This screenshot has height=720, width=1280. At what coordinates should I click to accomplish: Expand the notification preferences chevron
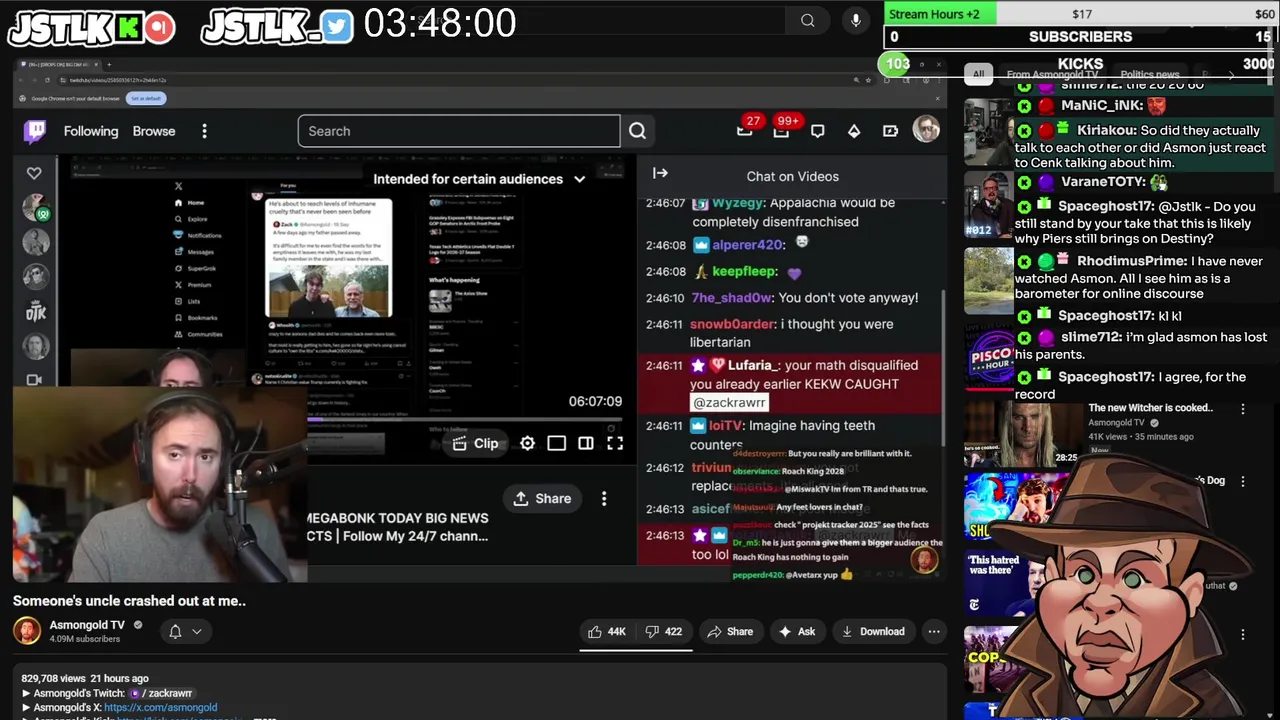tap(197, 631)
